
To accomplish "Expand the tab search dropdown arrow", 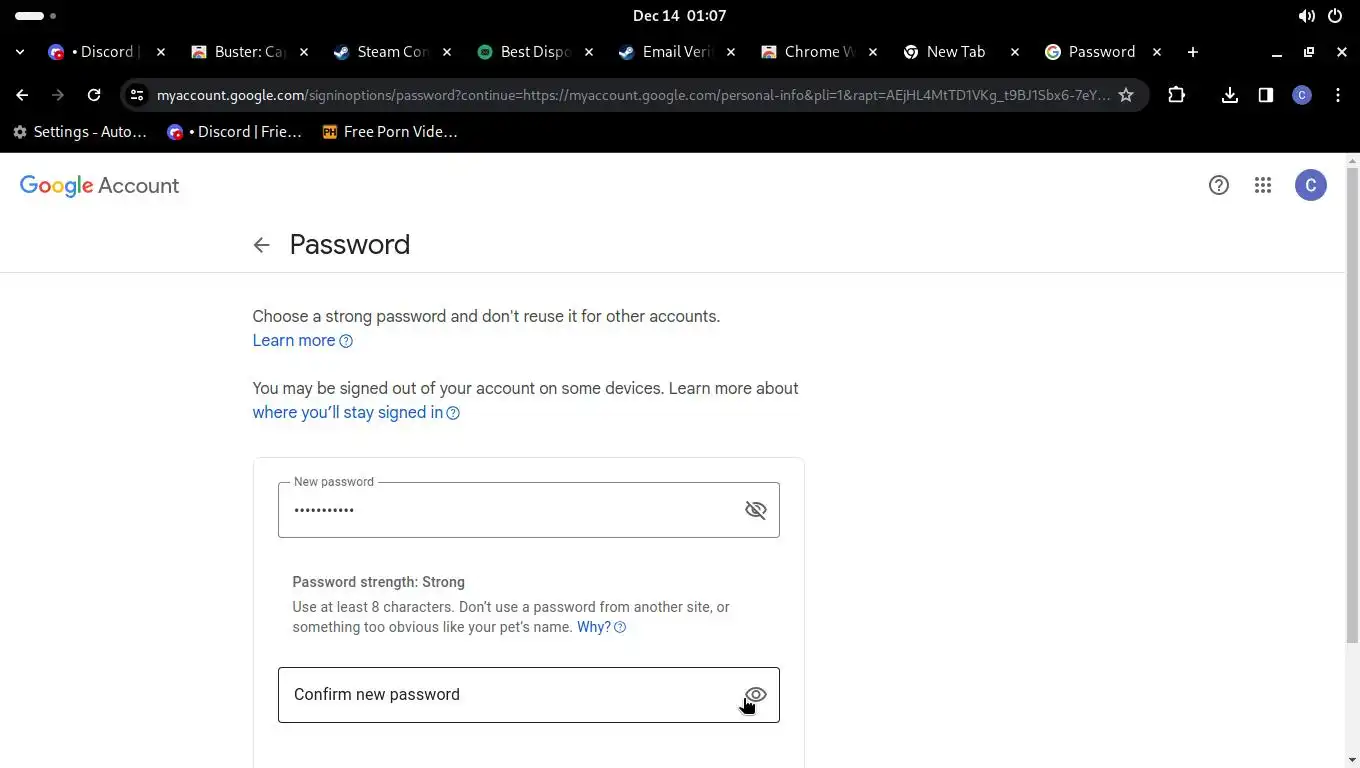I will pos(20,52).
